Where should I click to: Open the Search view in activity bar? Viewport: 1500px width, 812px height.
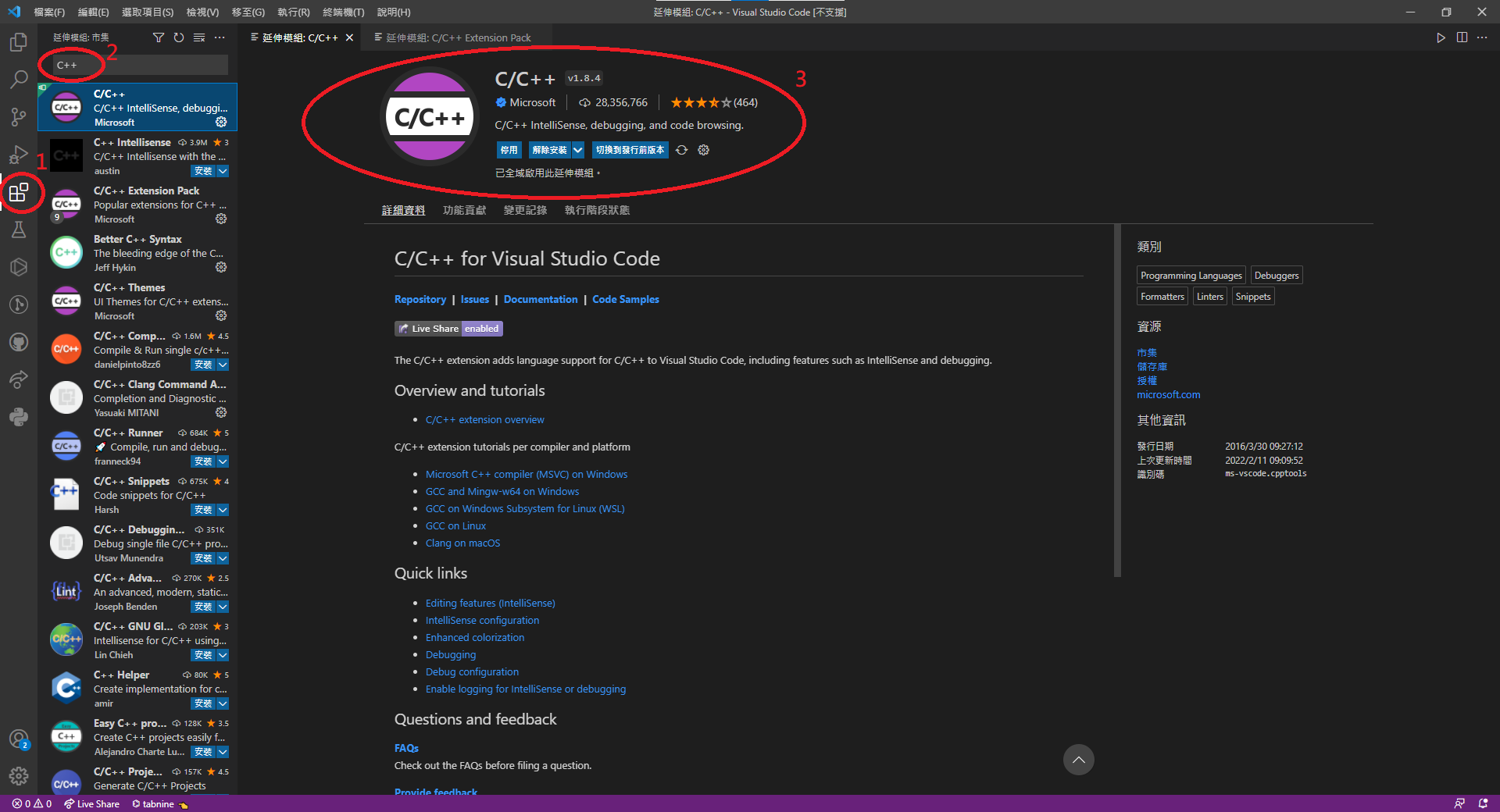click(x=19, y=79)
